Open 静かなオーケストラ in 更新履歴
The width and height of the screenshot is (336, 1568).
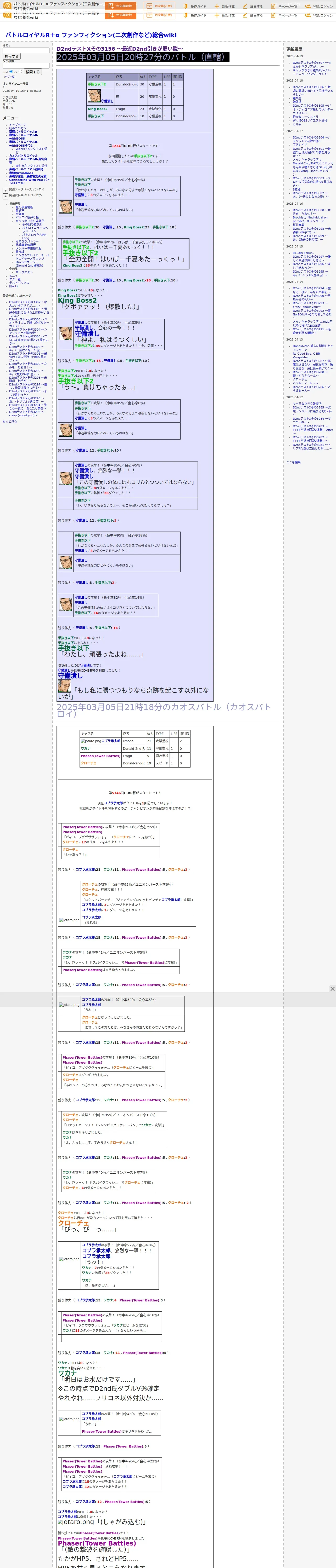point(305,117)
